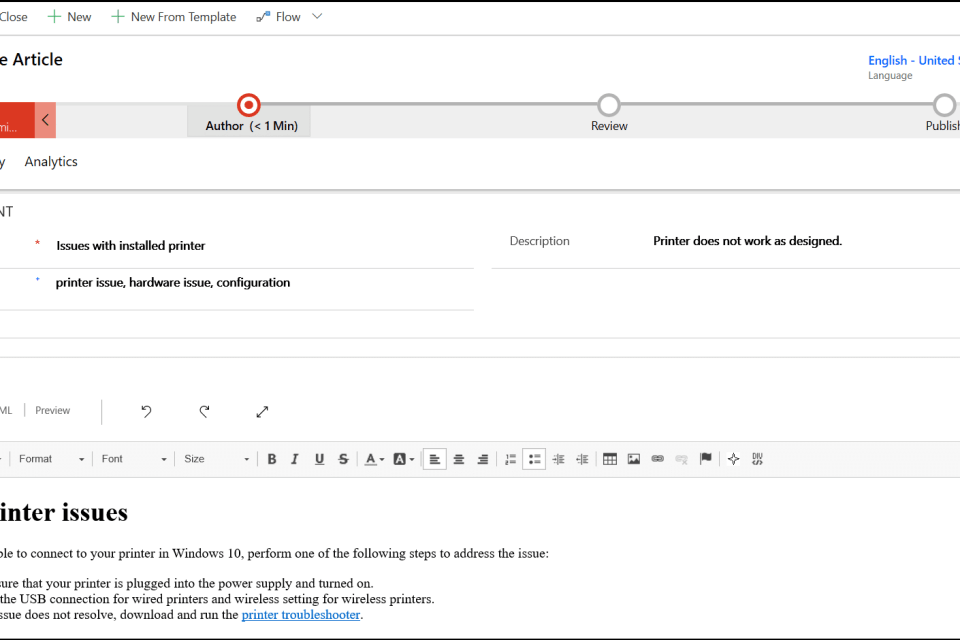Expand the editor to full screen
The width and height of the screenshot is (960, 640).
[x=262, y=411]
